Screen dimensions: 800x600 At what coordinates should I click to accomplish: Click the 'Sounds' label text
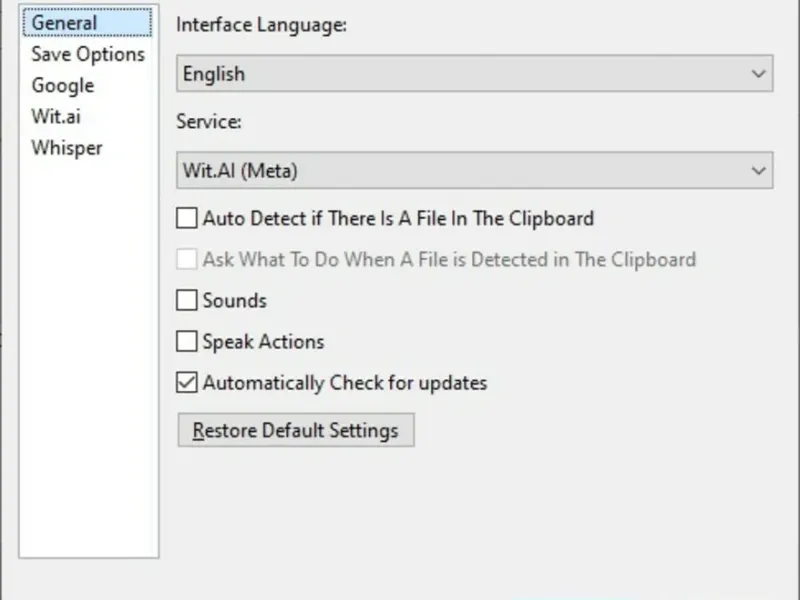(x=234, y=300)
